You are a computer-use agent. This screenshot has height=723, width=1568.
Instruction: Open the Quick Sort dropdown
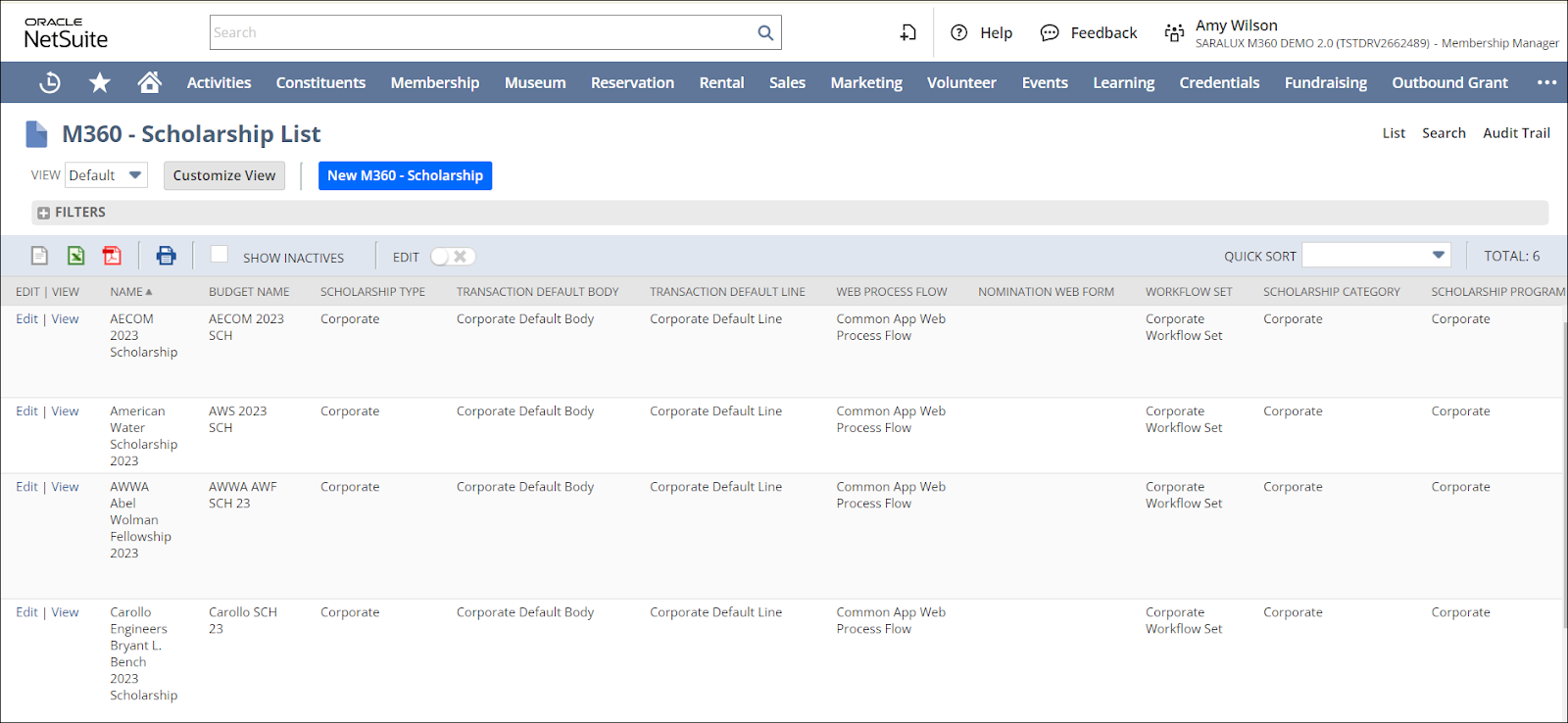(x=1376, y=256)
